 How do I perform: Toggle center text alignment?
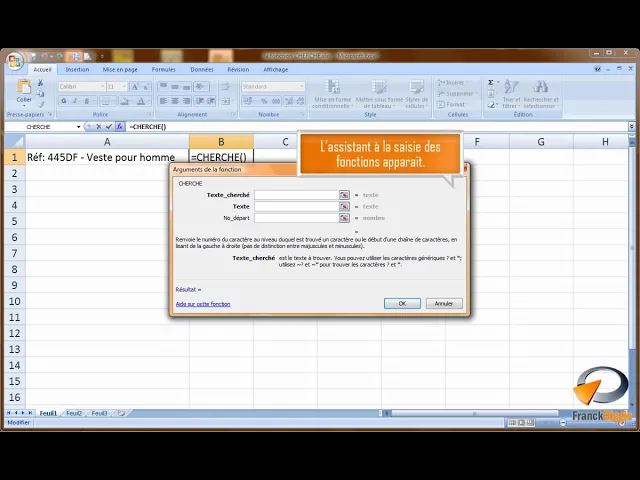175,101
